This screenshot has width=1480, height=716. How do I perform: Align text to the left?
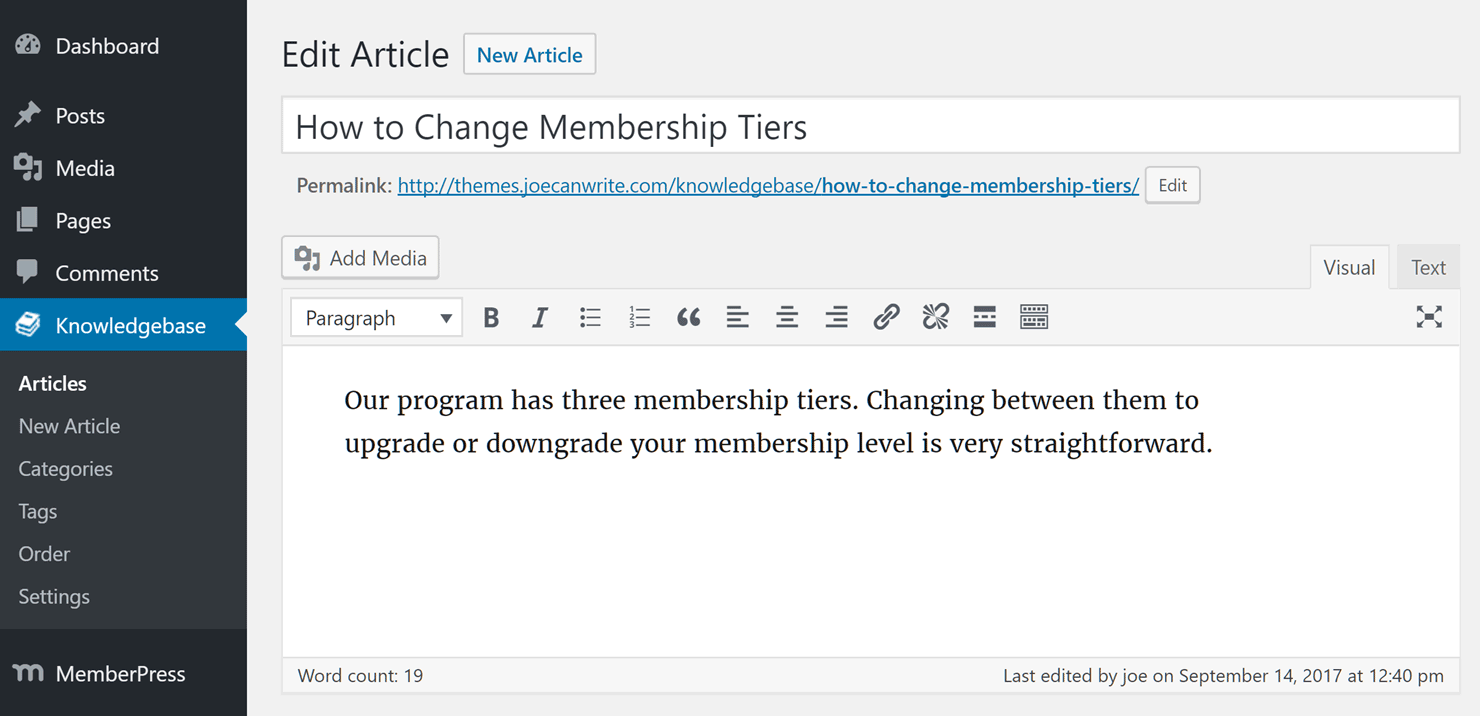[x=737, y=318]
